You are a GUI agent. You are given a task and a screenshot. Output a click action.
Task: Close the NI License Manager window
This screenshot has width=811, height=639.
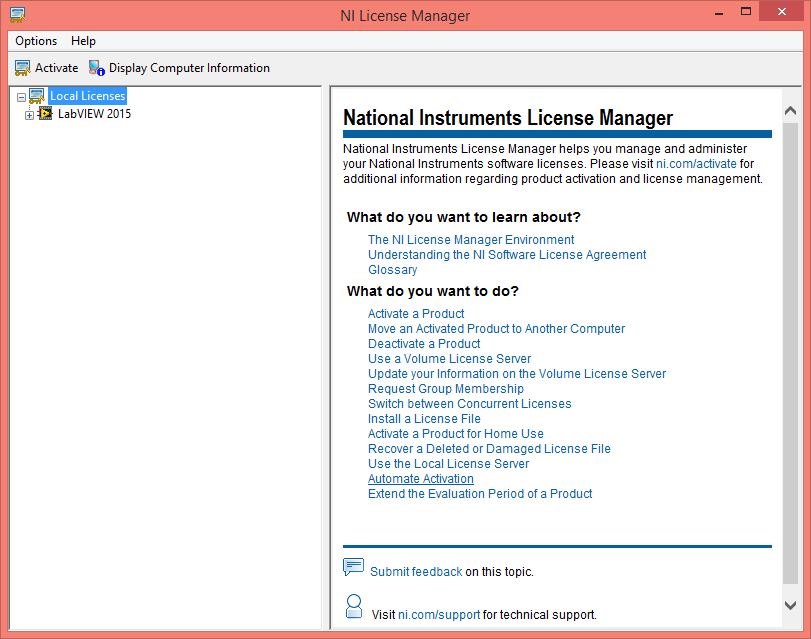pyautogui.click(x=782, y=11)
